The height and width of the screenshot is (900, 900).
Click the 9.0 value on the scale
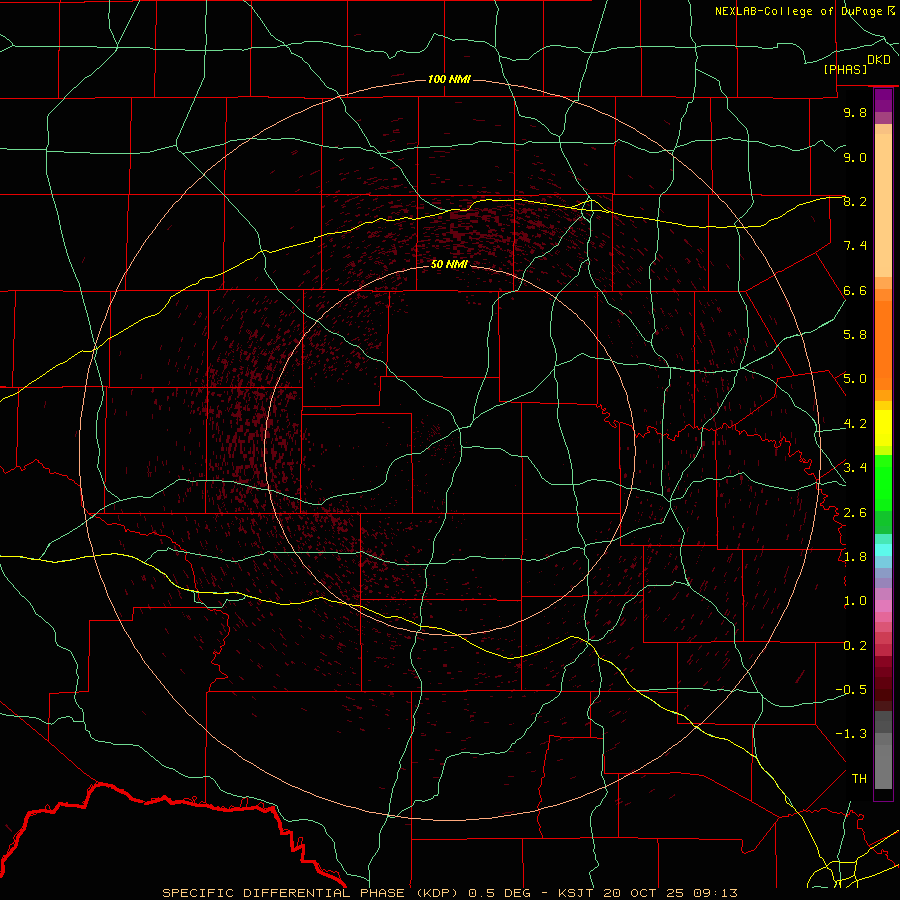(855, 157)
